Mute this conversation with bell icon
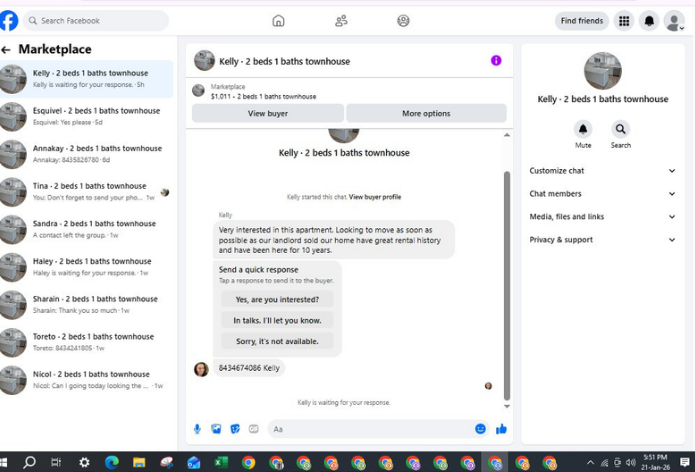The image size is (695, 472). coord(583,129)
